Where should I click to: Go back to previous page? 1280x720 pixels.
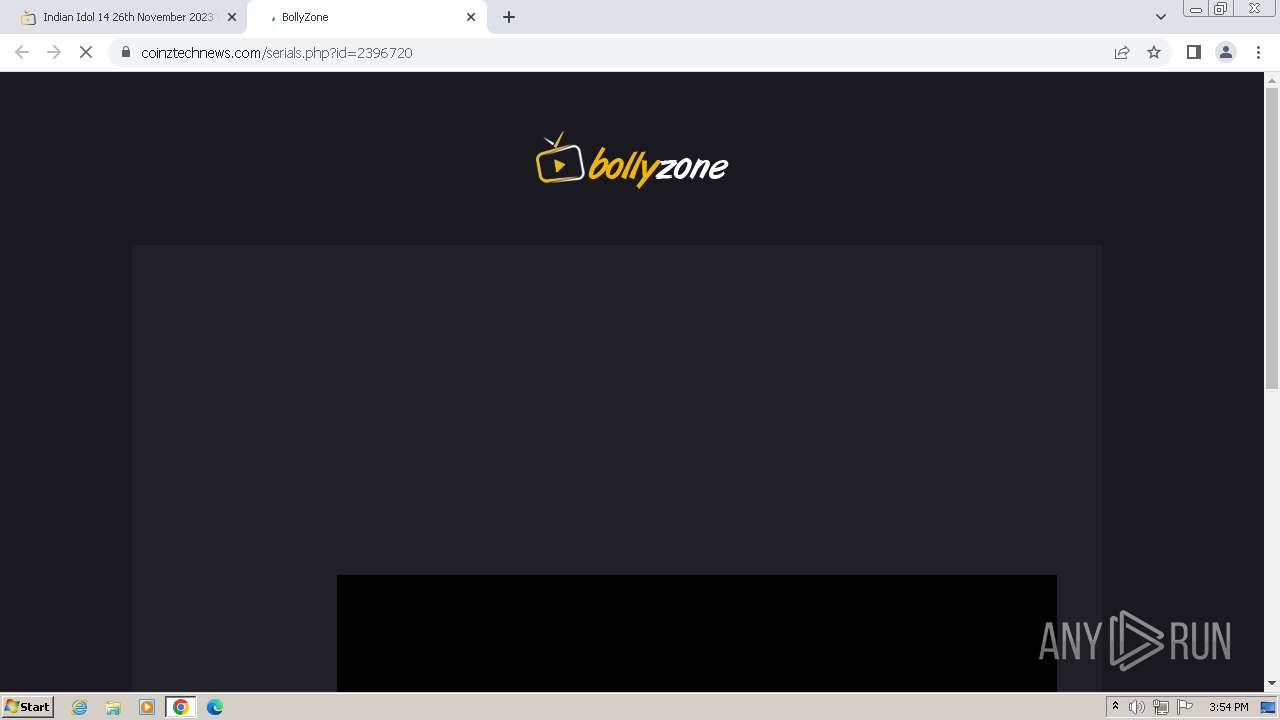point(22,52)
